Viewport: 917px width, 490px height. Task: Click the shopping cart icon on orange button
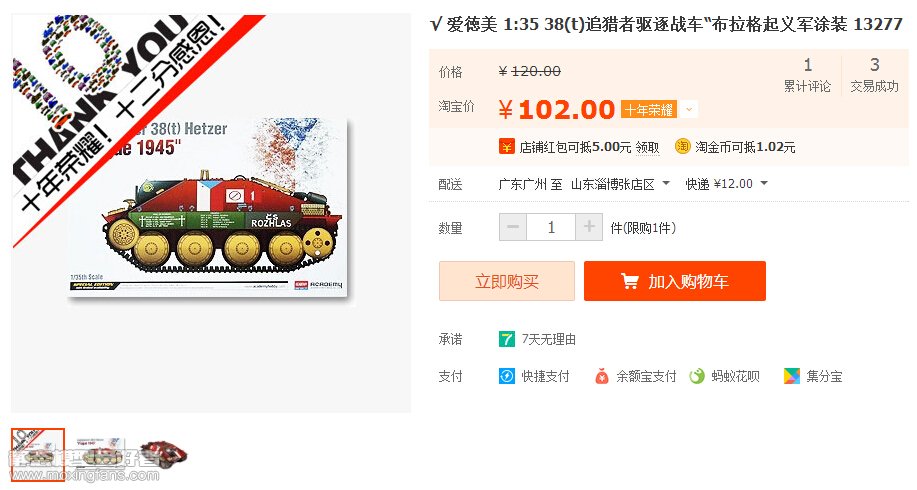click(630, 281)
